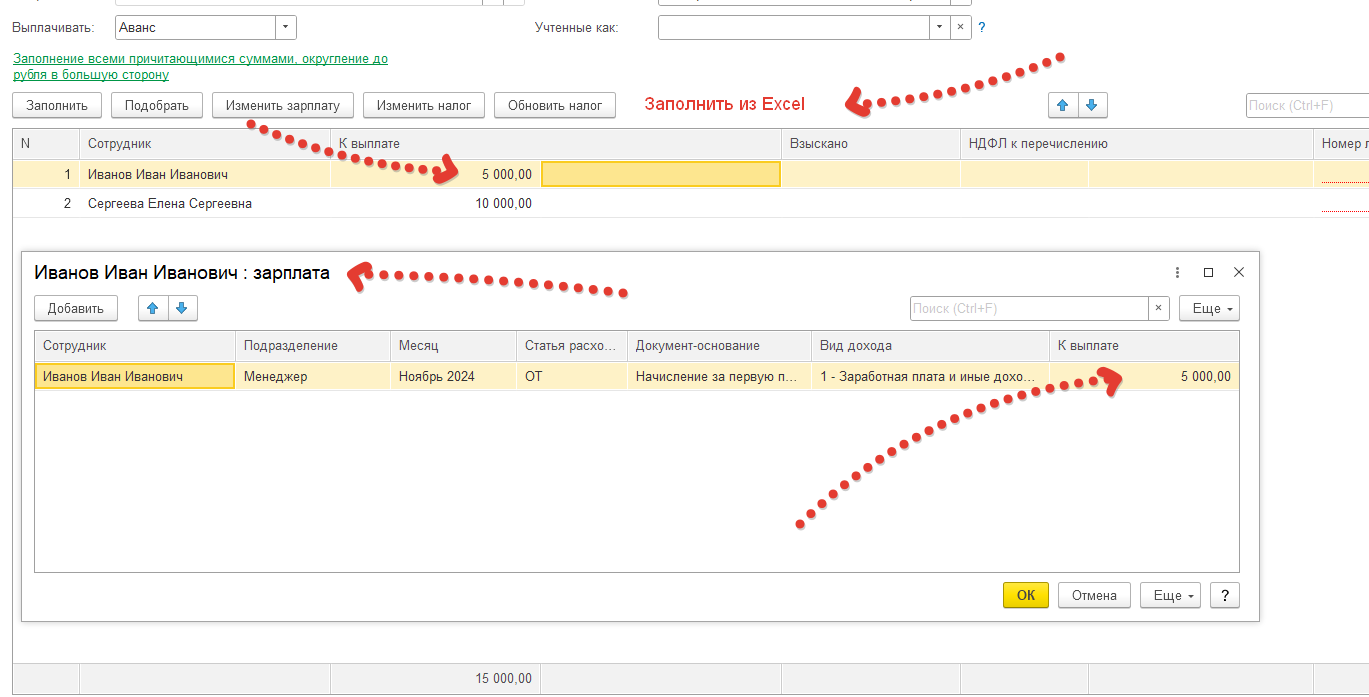Click the main search field (Ctrl+F)
This screenshot has height=697, width=1369.
point(1306,105)
